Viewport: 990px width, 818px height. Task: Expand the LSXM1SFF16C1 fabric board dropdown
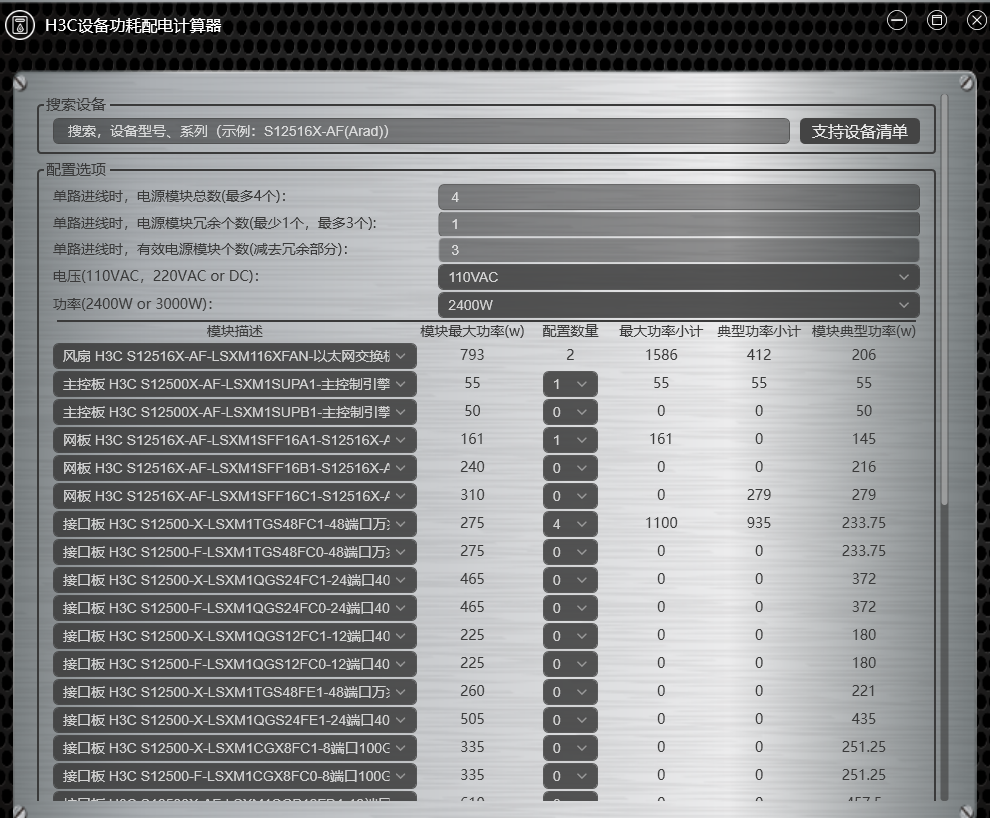235,496
